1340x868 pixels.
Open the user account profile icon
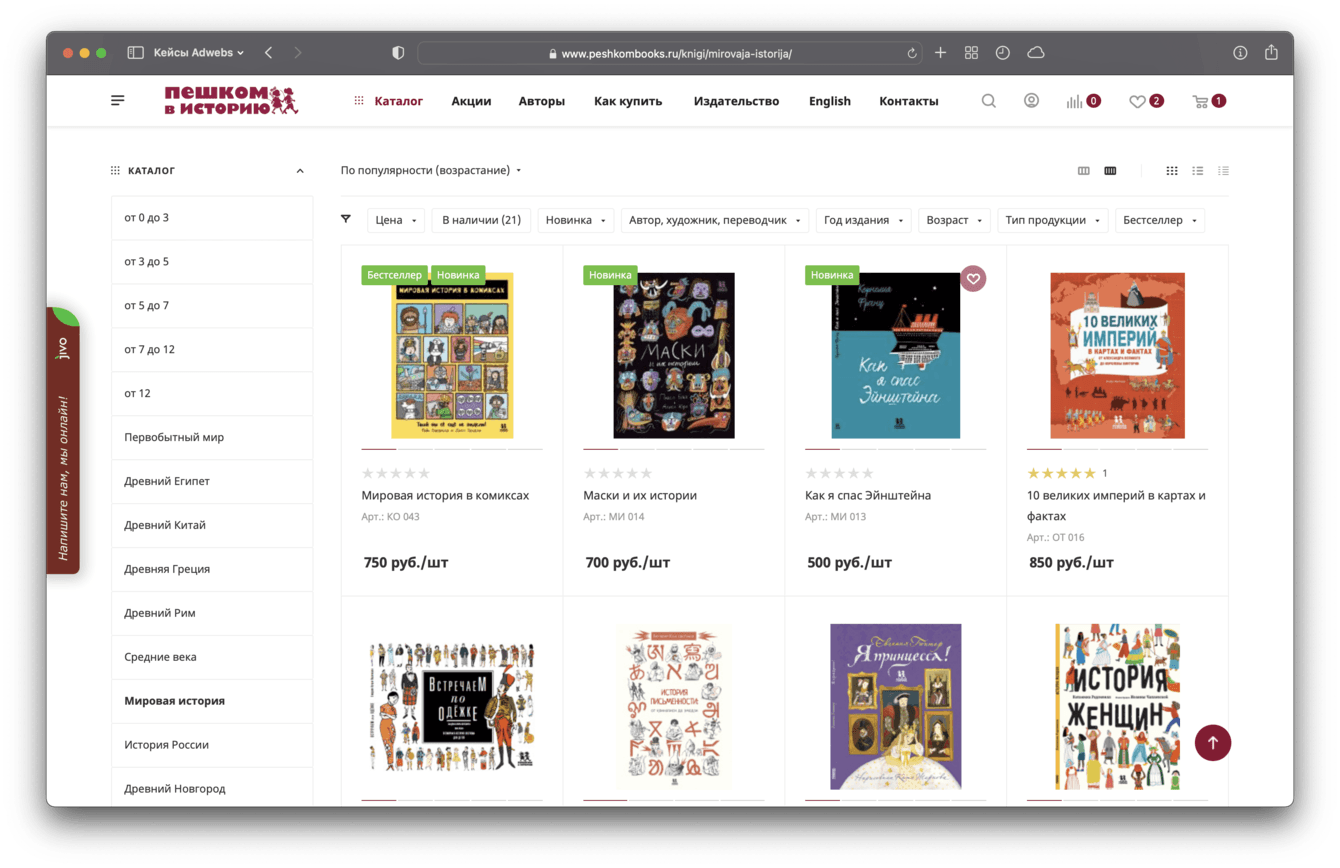[x=1031, y=101]
